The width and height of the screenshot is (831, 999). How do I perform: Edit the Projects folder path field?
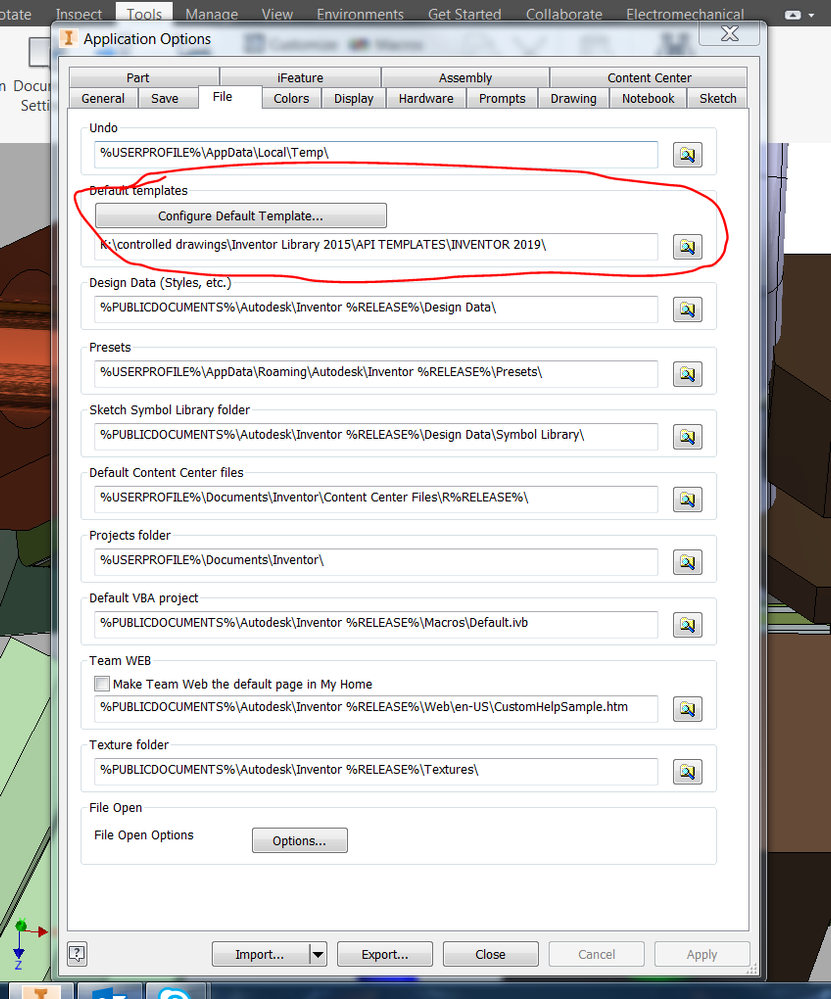[376, 561]
